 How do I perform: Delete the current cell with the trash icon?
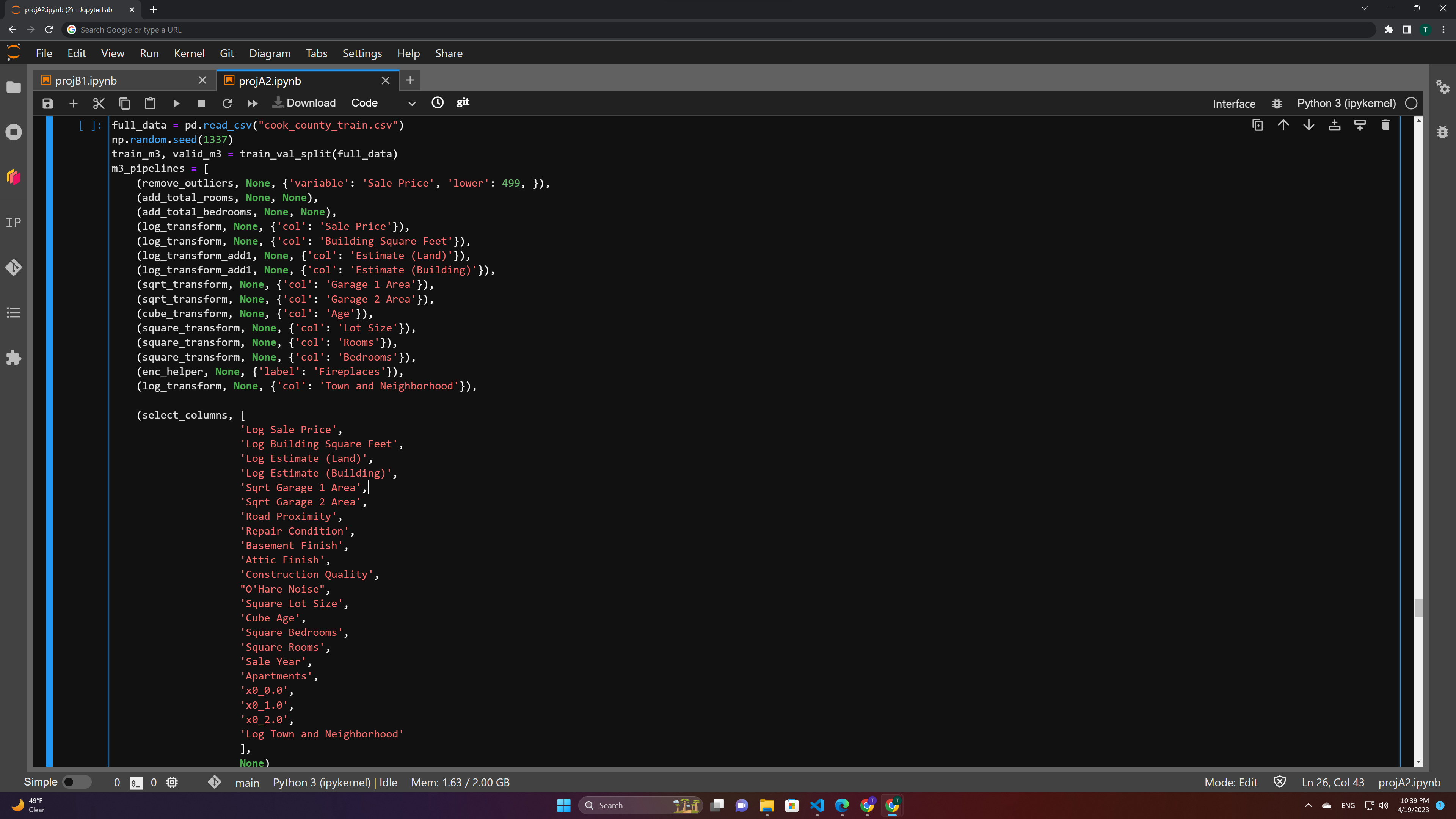[1385, 125]
